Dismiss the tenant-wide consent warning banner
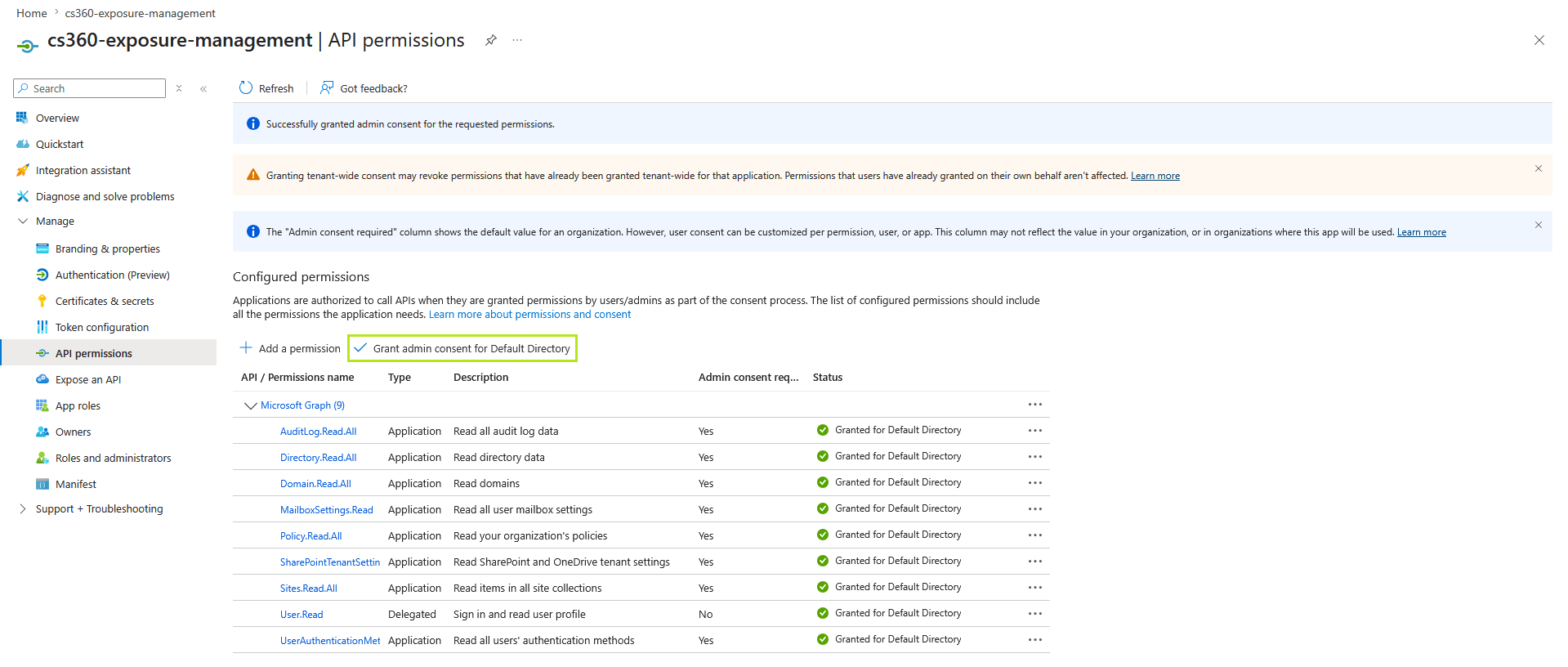The width and height of the screenshot is (1568, 667). 1539,168
